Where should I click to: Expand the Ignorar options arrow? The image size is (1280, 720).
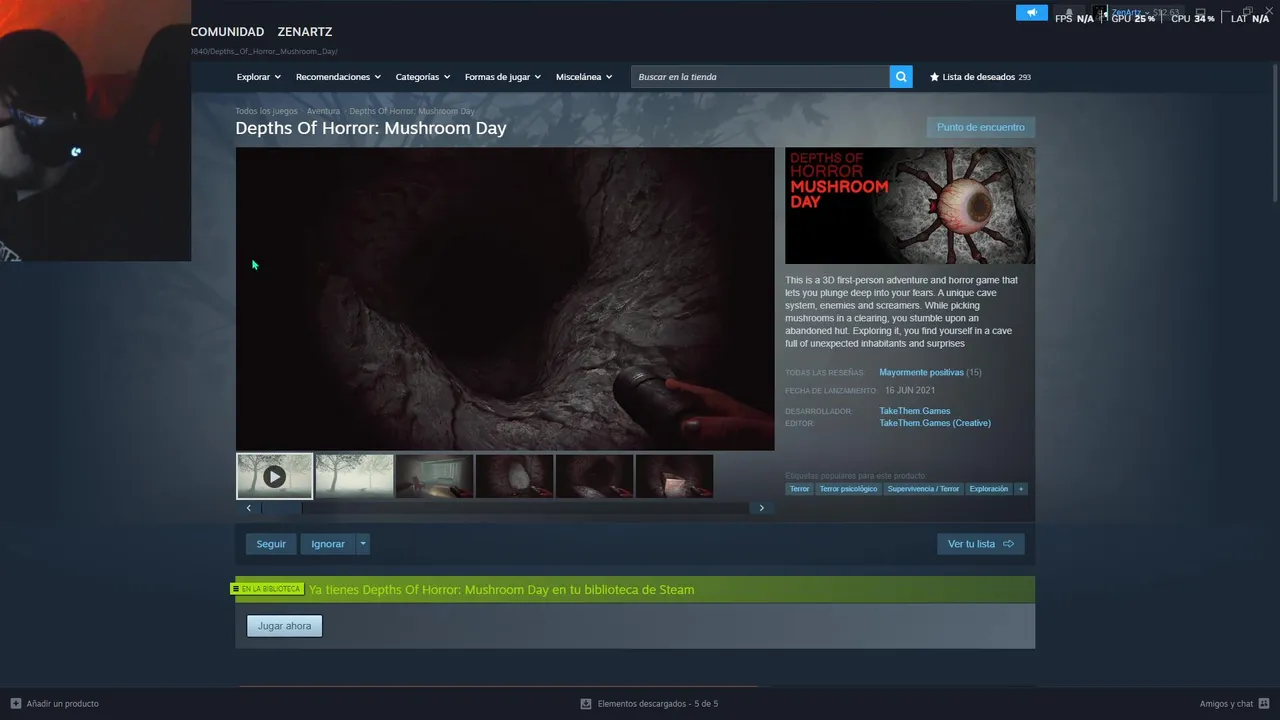(363, 544)
